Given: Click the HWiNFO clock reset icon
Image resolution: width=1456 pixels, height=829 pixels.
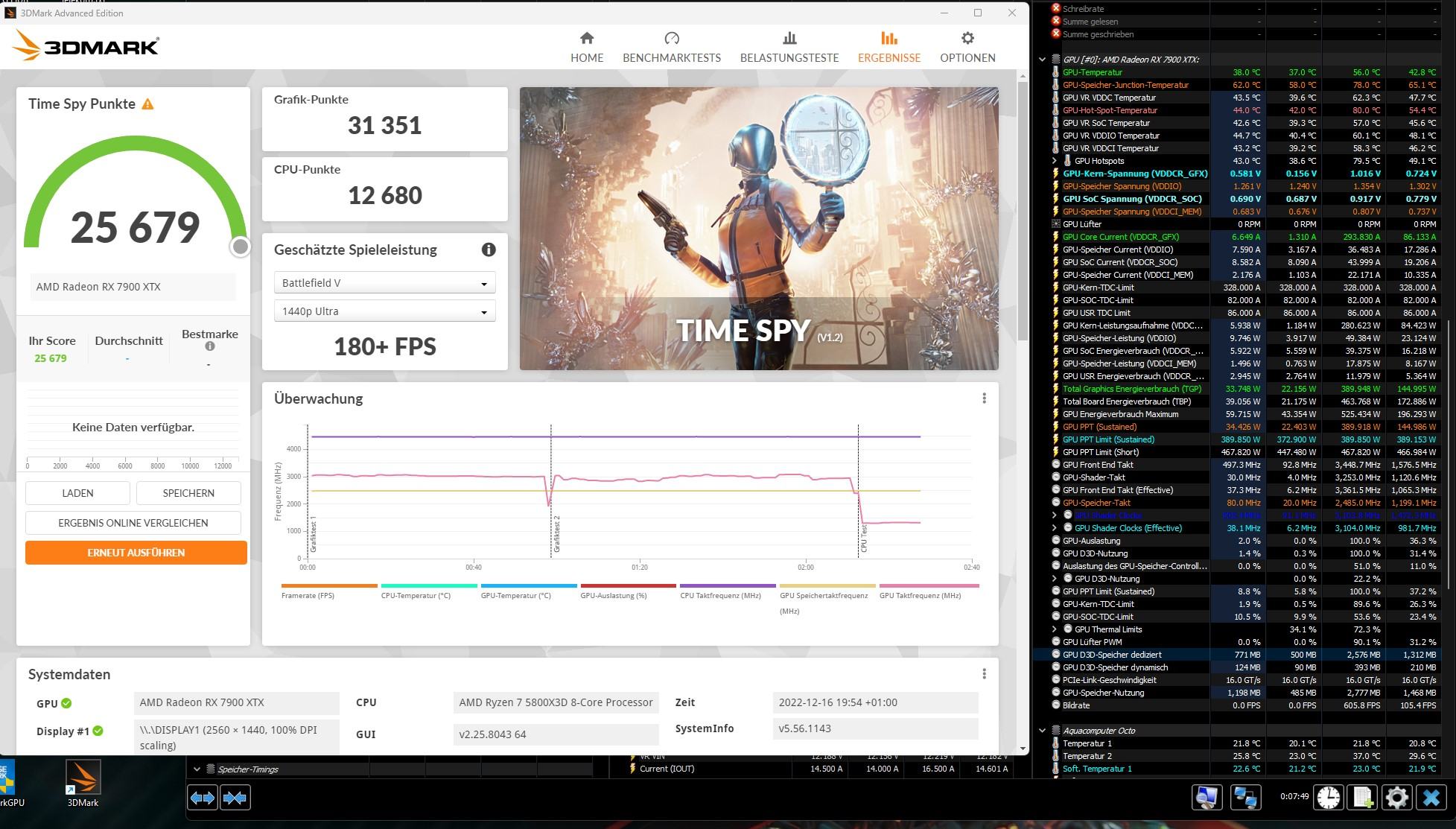Looking at the screenshot, I should click(x=1328, y=797).
